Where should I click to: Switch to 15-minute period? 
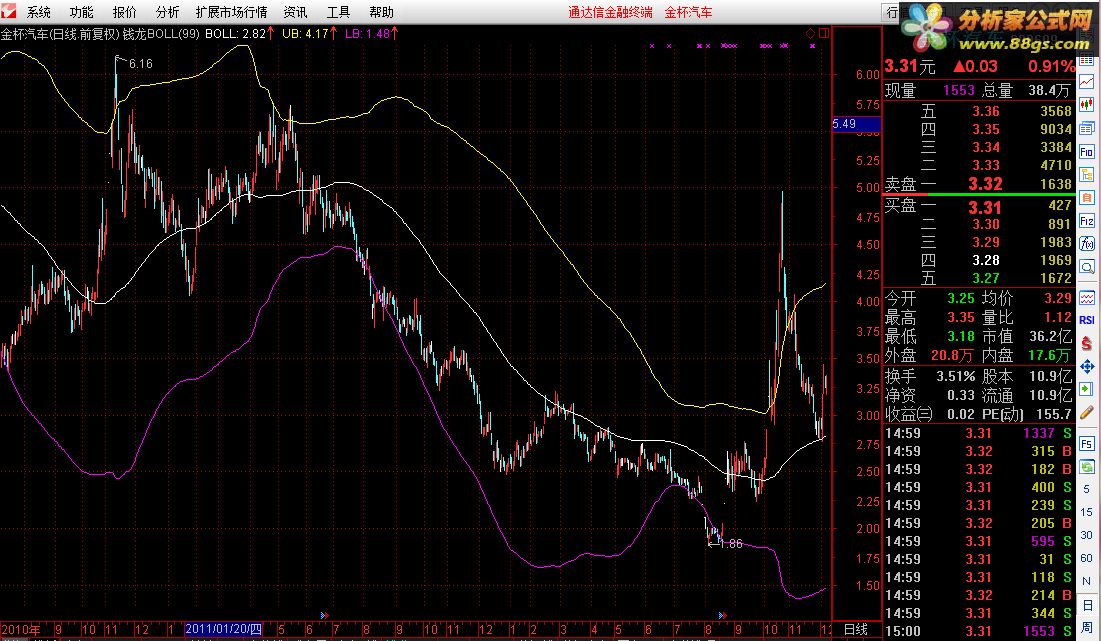tap(1086, 513)
